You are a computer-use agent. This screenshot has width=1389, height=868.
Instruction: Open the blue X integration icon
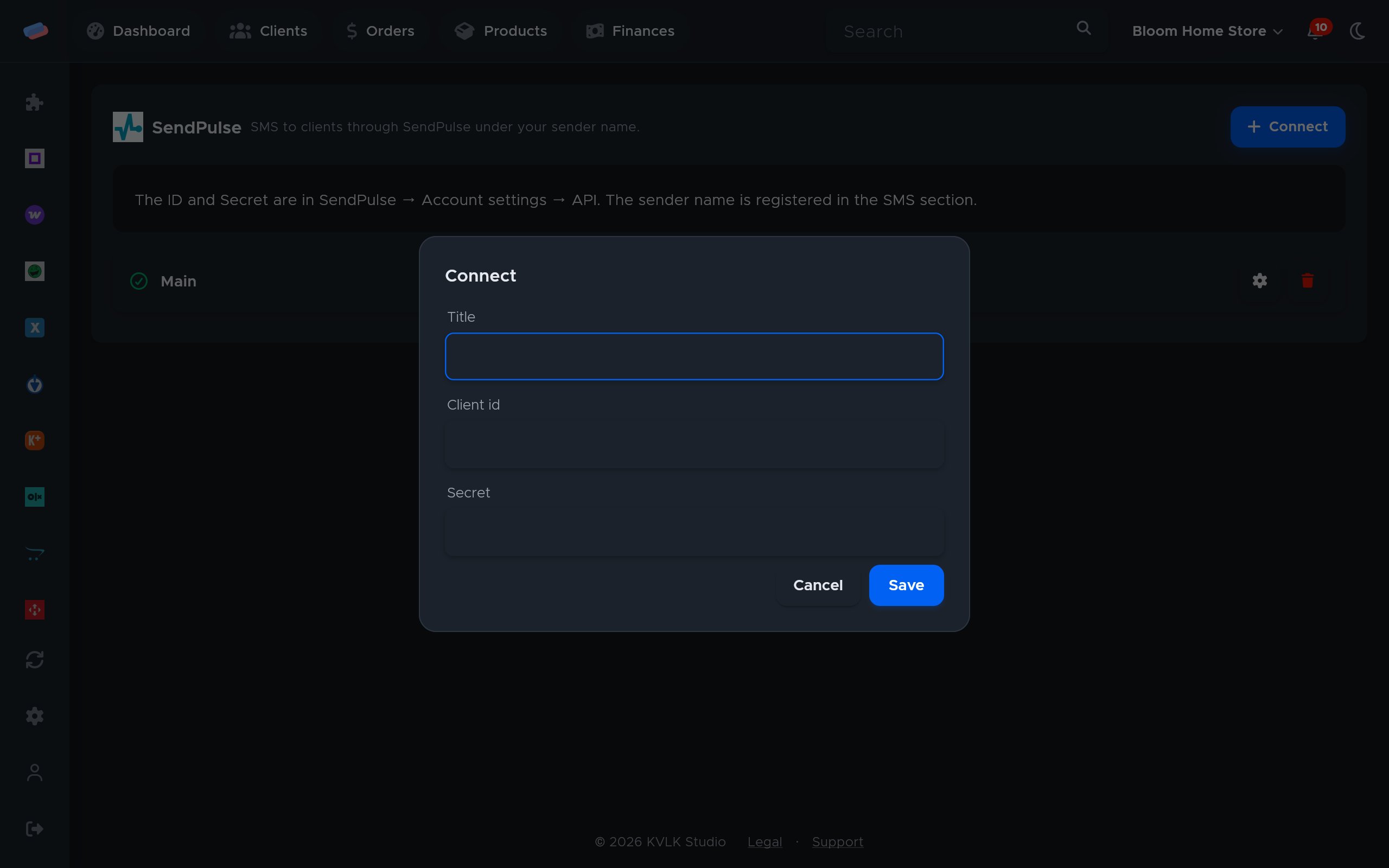tap(34, 327)
